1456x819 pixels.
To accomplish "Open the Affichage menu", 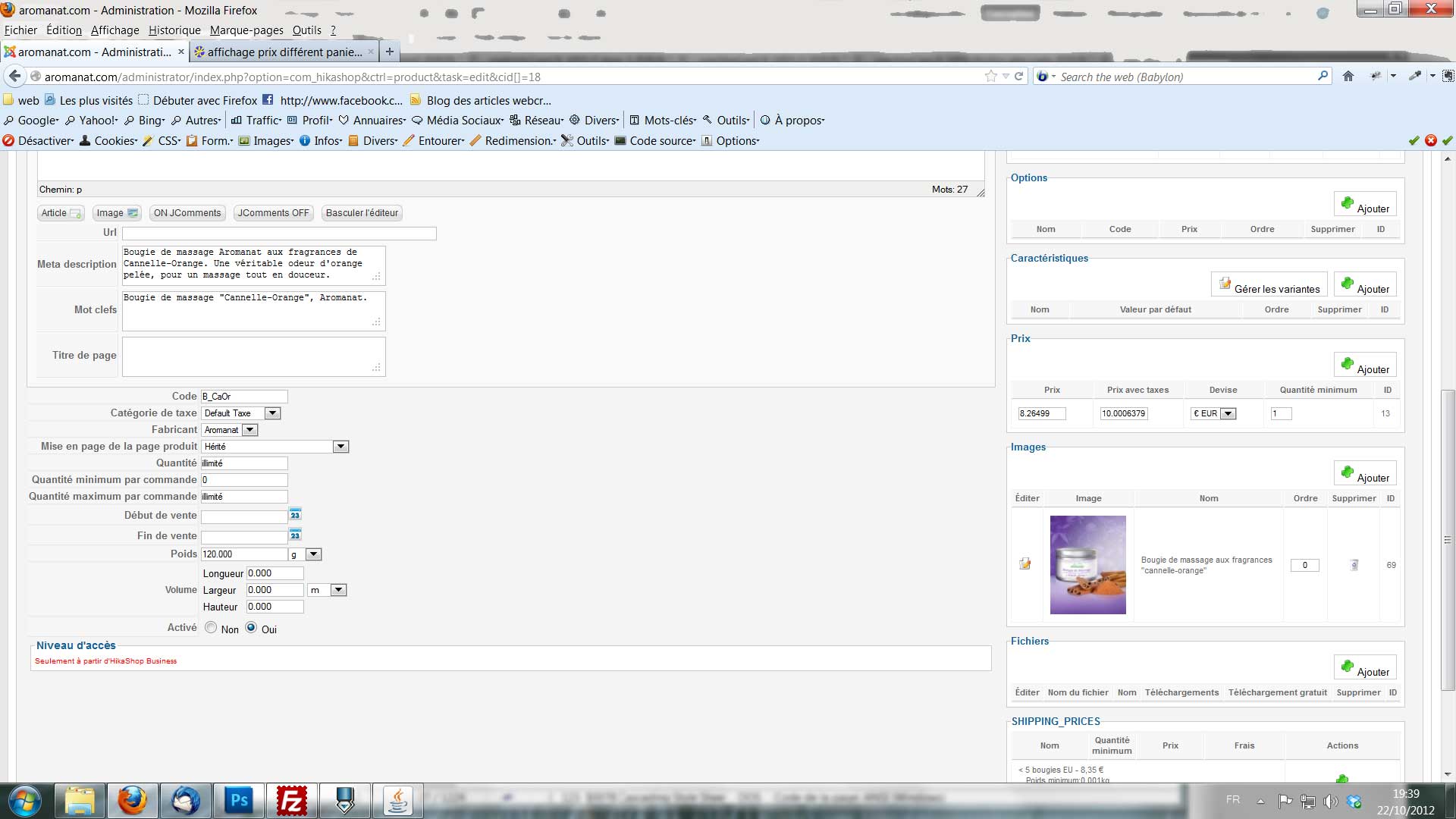I will (x=115, y=30).
